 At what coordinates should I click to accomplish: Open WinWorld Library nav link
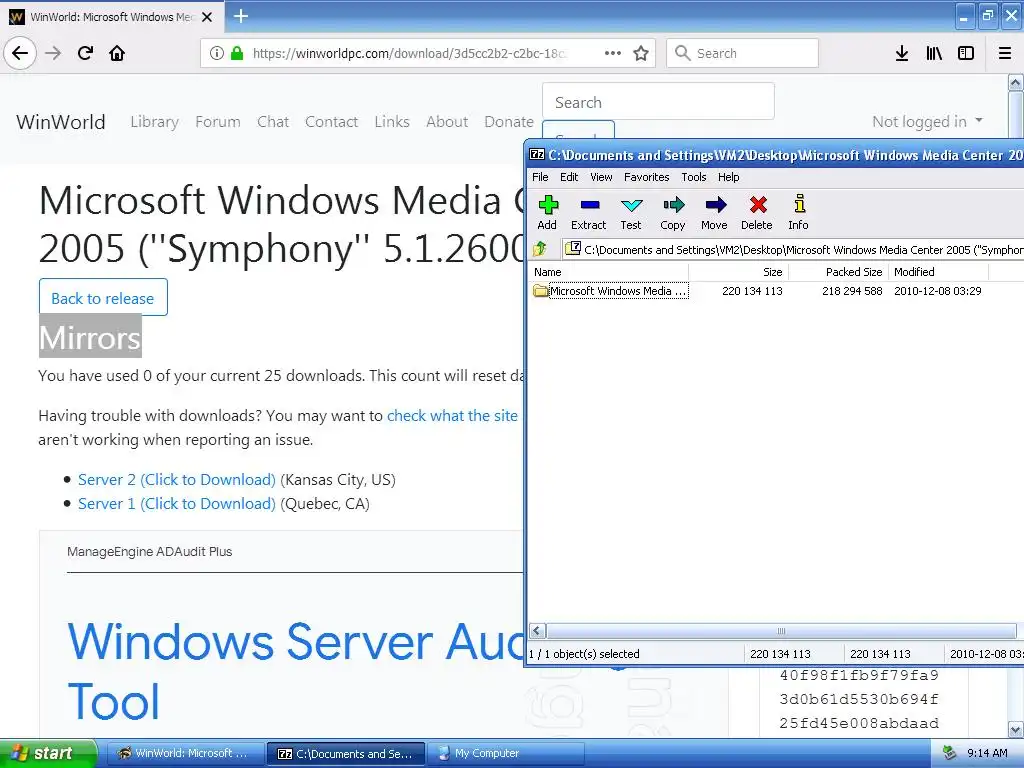tap(154, 121)
